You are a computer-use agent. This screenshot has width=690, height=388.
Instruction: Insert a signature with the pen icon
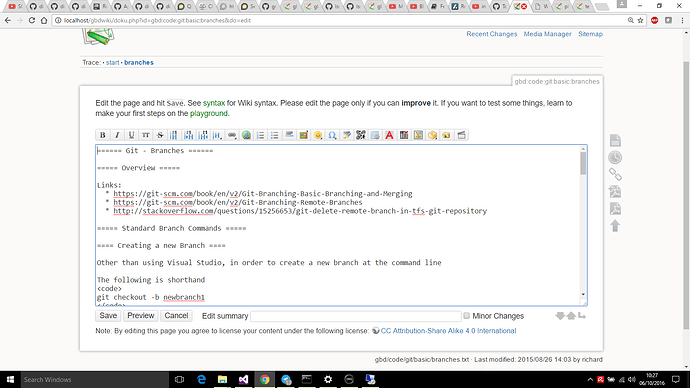pos(346,135)
